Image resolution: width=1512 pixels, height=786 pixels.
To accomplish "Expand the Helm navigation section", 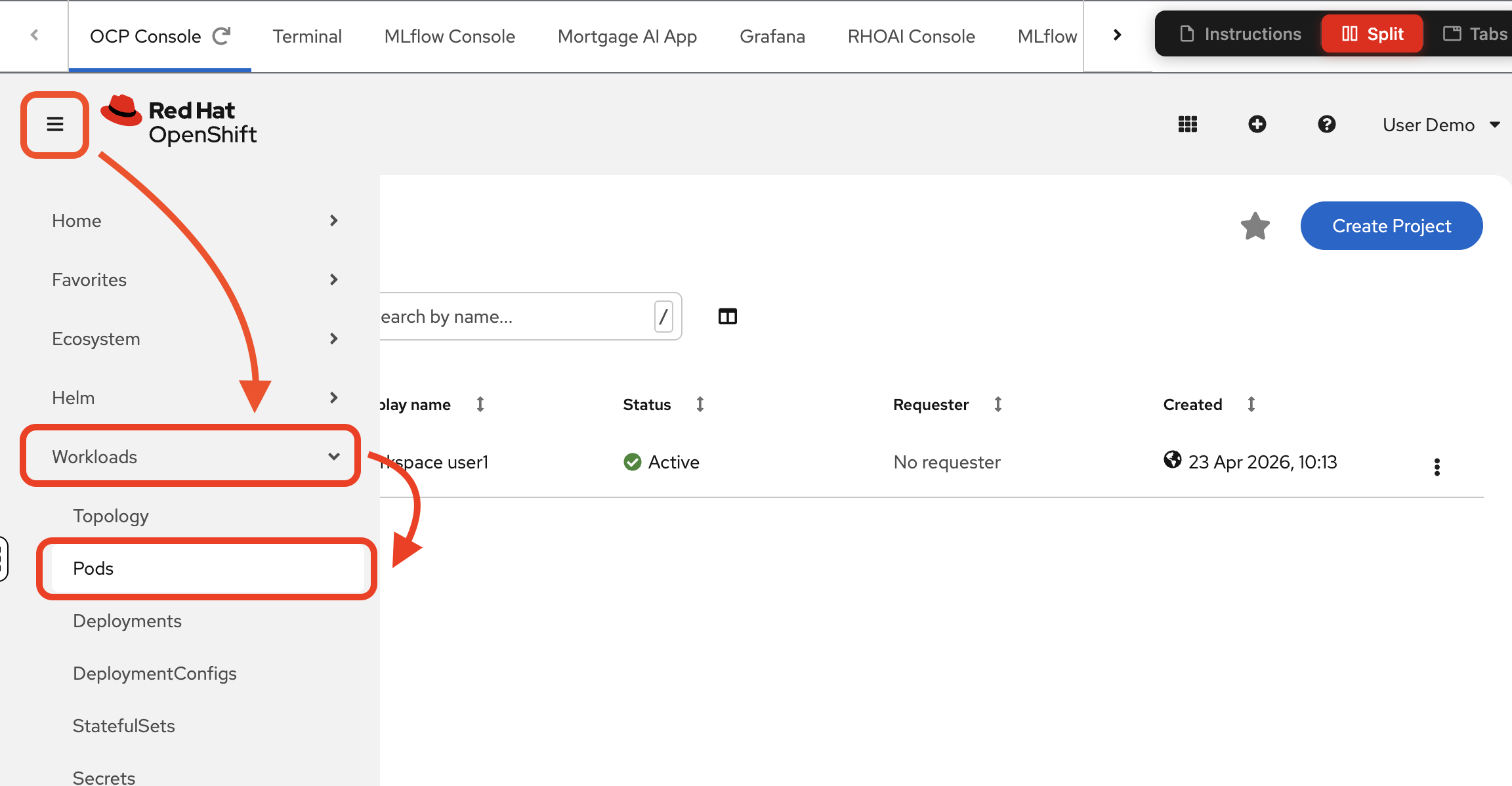I will (196, 398).
